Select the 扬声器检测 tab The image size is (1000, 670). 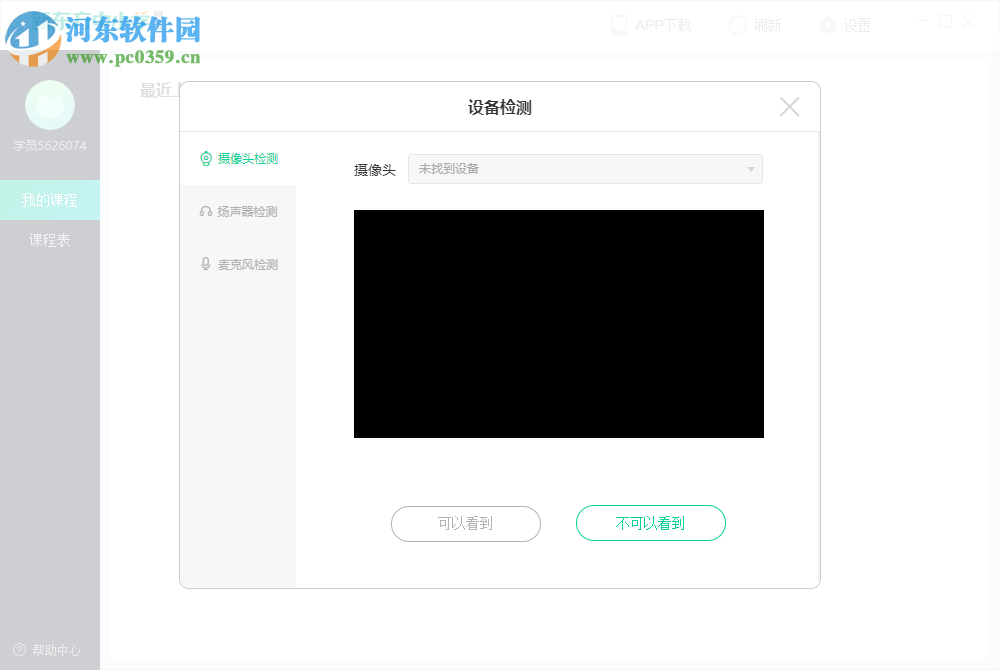(247, 211)
